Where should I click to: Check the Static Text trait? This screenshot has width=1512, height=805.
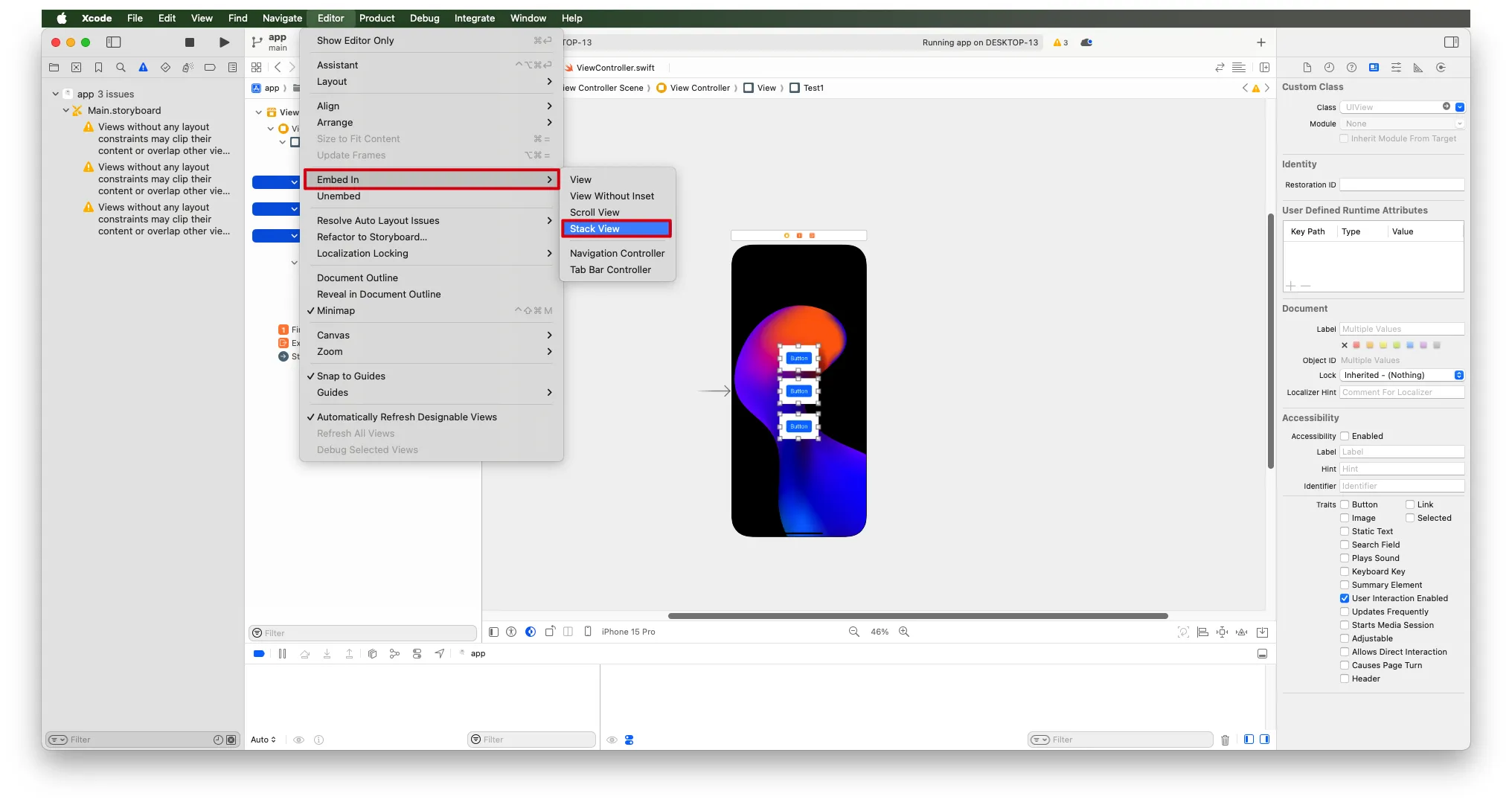click(x=1345, y=531)
